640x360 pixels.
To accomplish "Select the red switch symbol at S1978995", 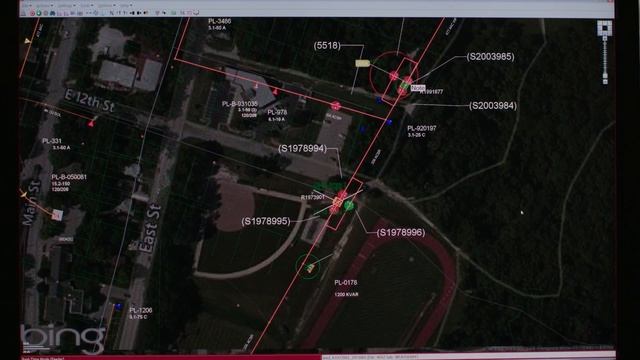I will pos(334,209).
